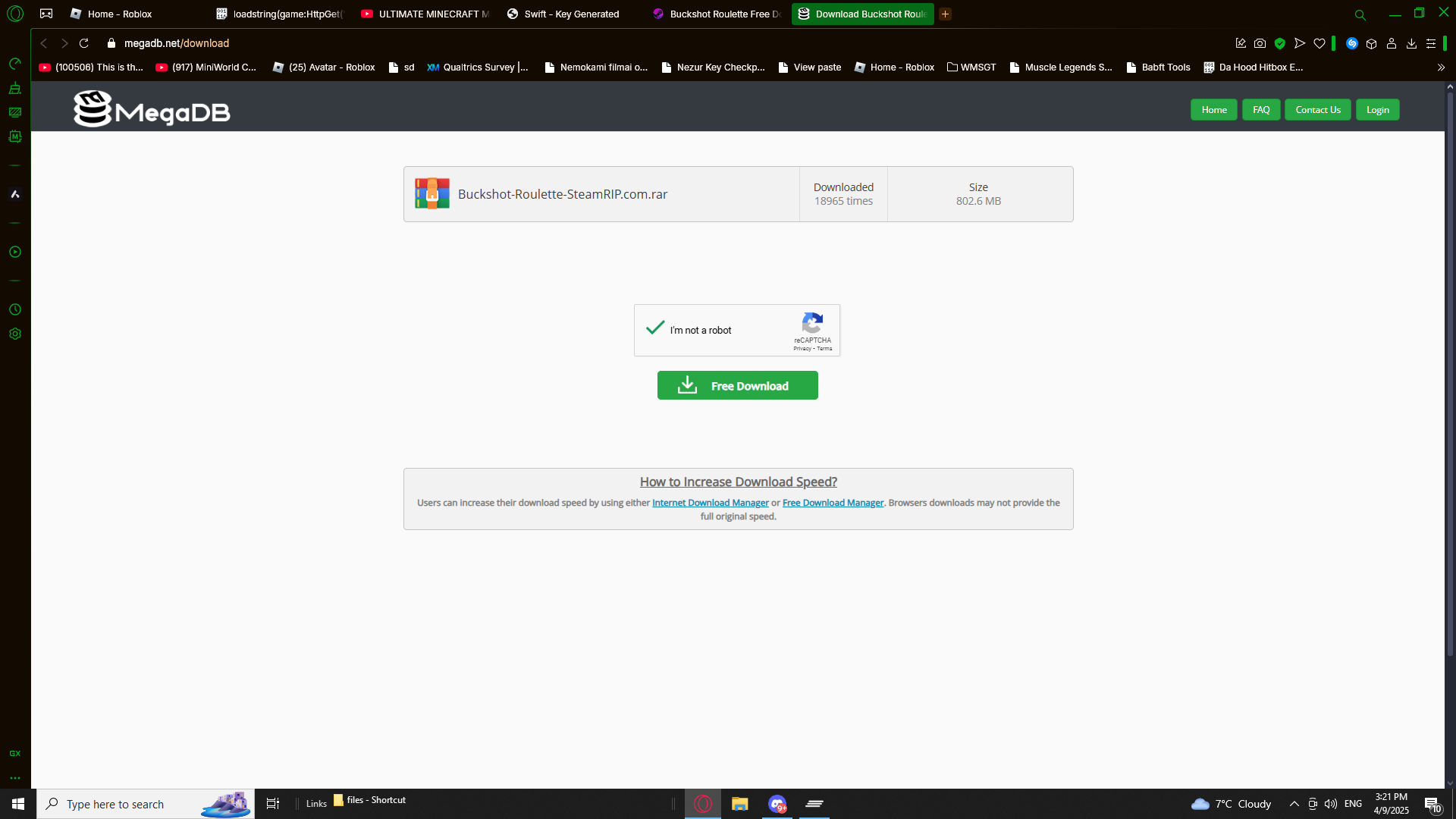Open sidebar setup three-dots icon
This screenshot has width=1456, height=819.
15,778
